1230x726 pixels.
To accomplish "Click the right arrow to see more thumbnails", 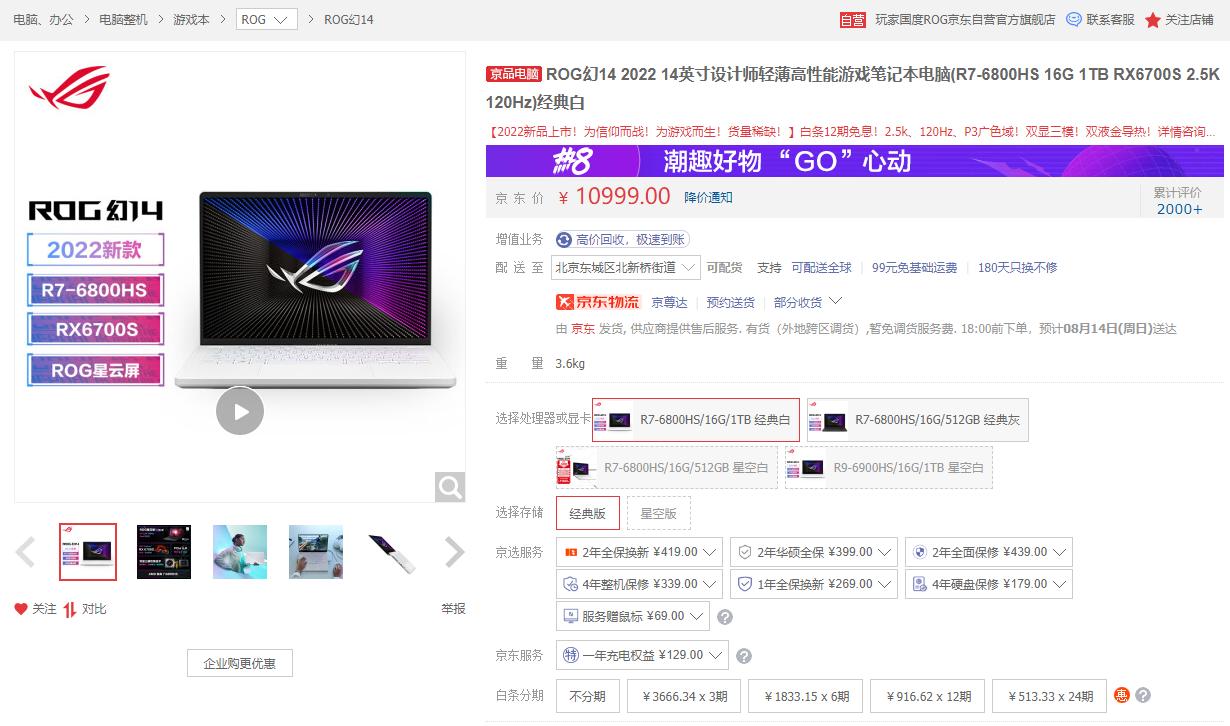I will (453, 551).
